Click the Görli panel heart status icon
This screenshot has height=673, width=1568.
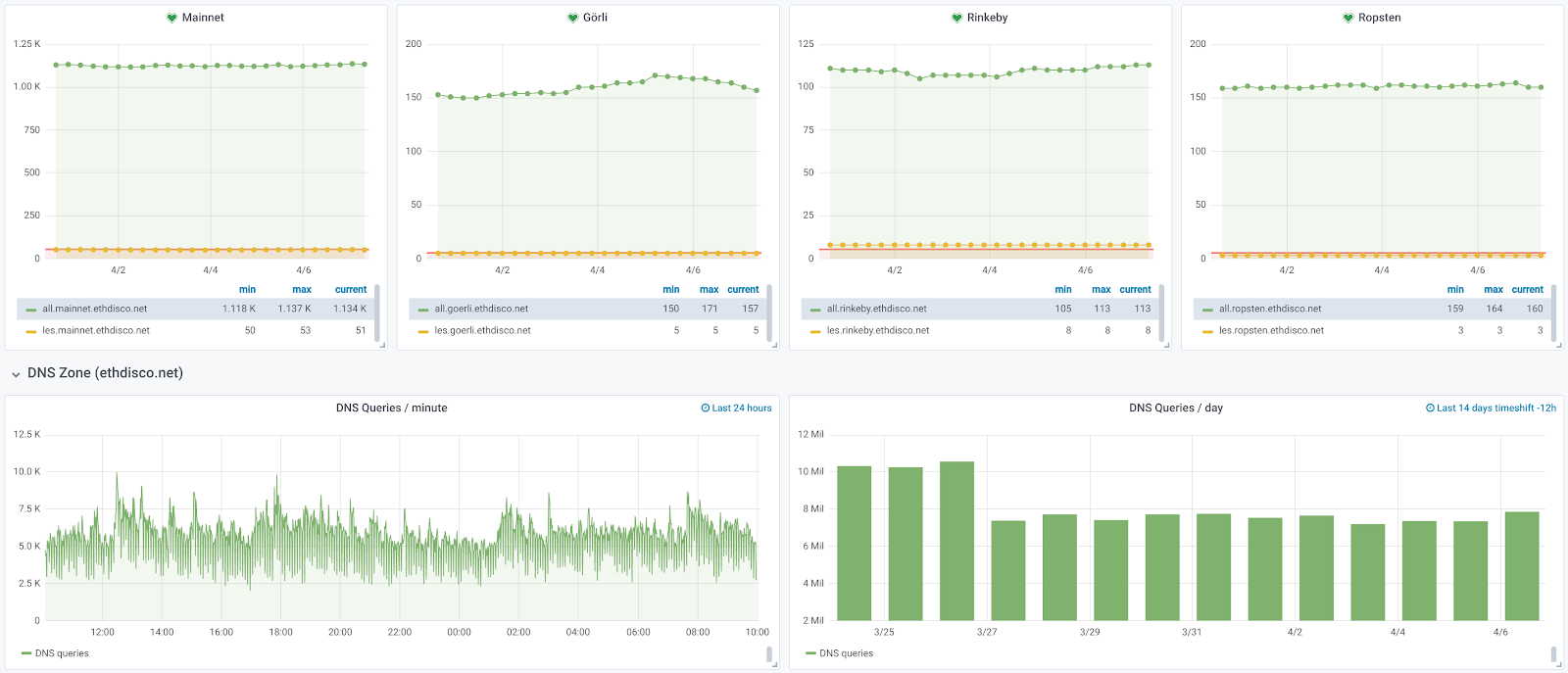[x=572, y=18]
